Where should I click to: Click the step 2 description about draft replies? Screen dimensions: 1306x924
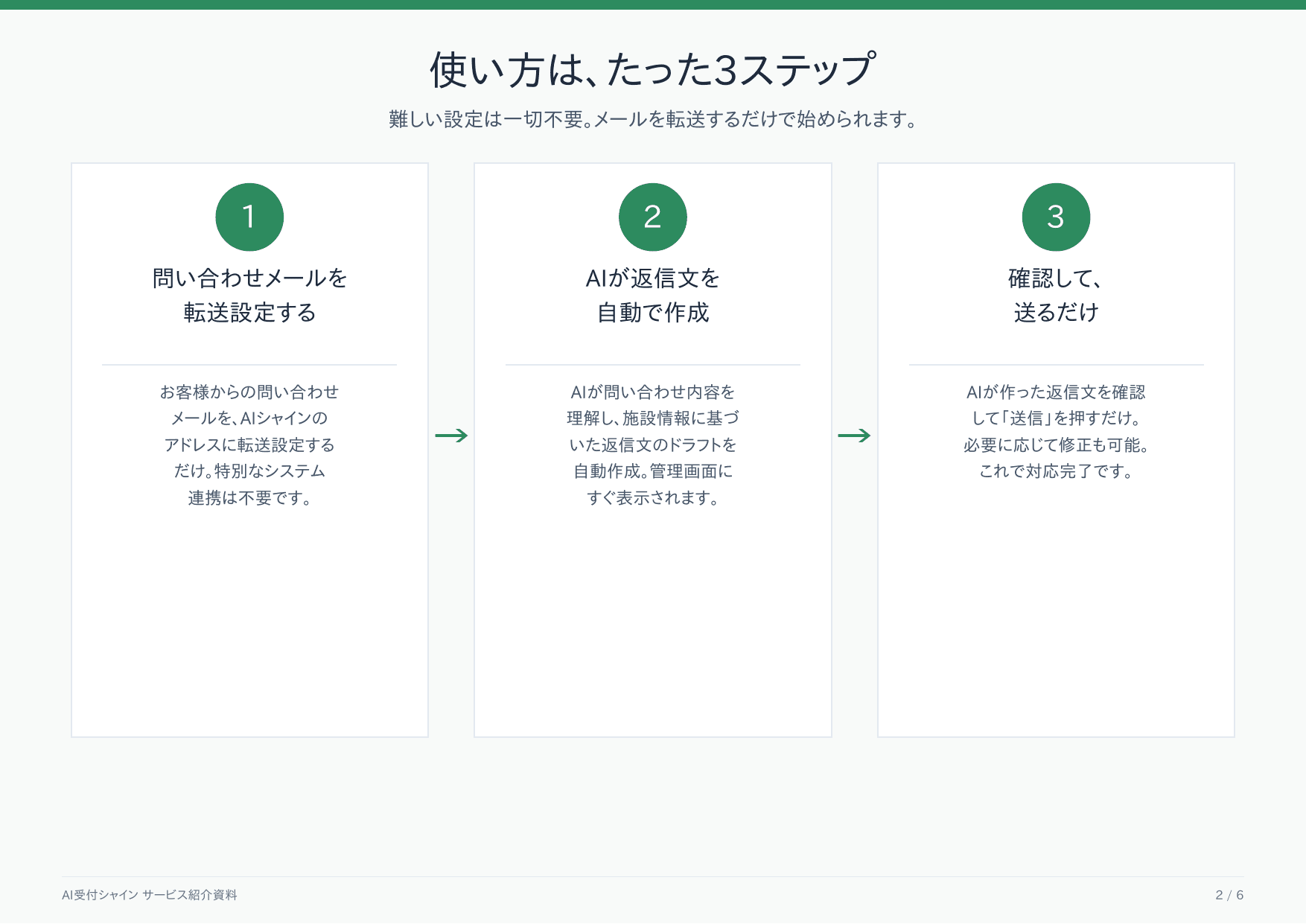point(652,445)
